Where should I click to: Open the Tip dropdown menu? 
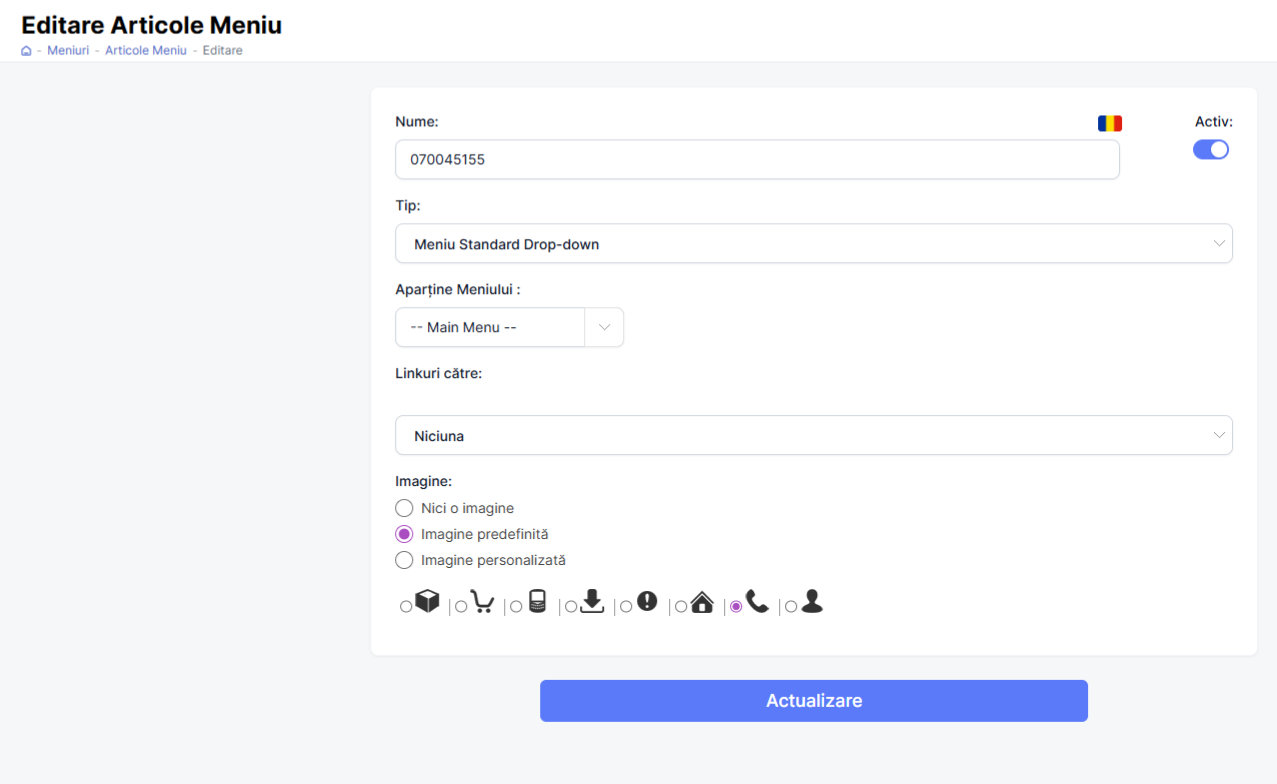(x=813, y=244)
